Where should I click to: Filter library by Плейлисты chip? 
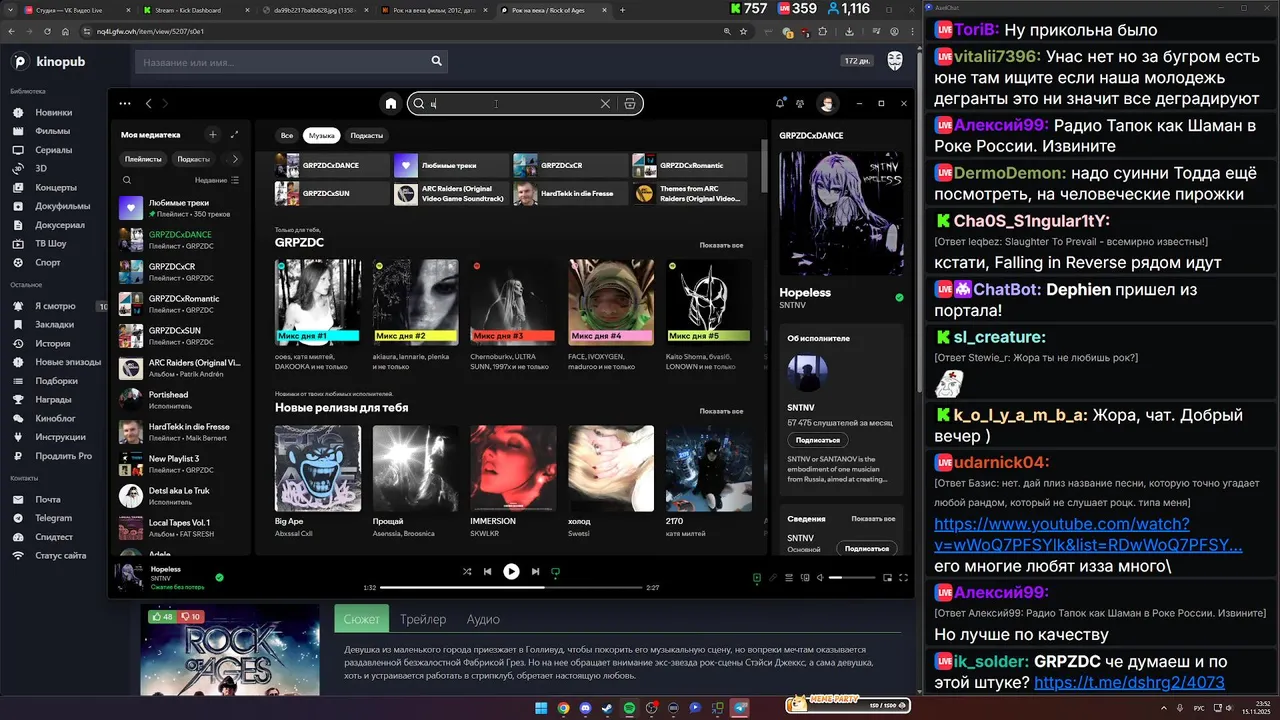click(x=143, y=159)
